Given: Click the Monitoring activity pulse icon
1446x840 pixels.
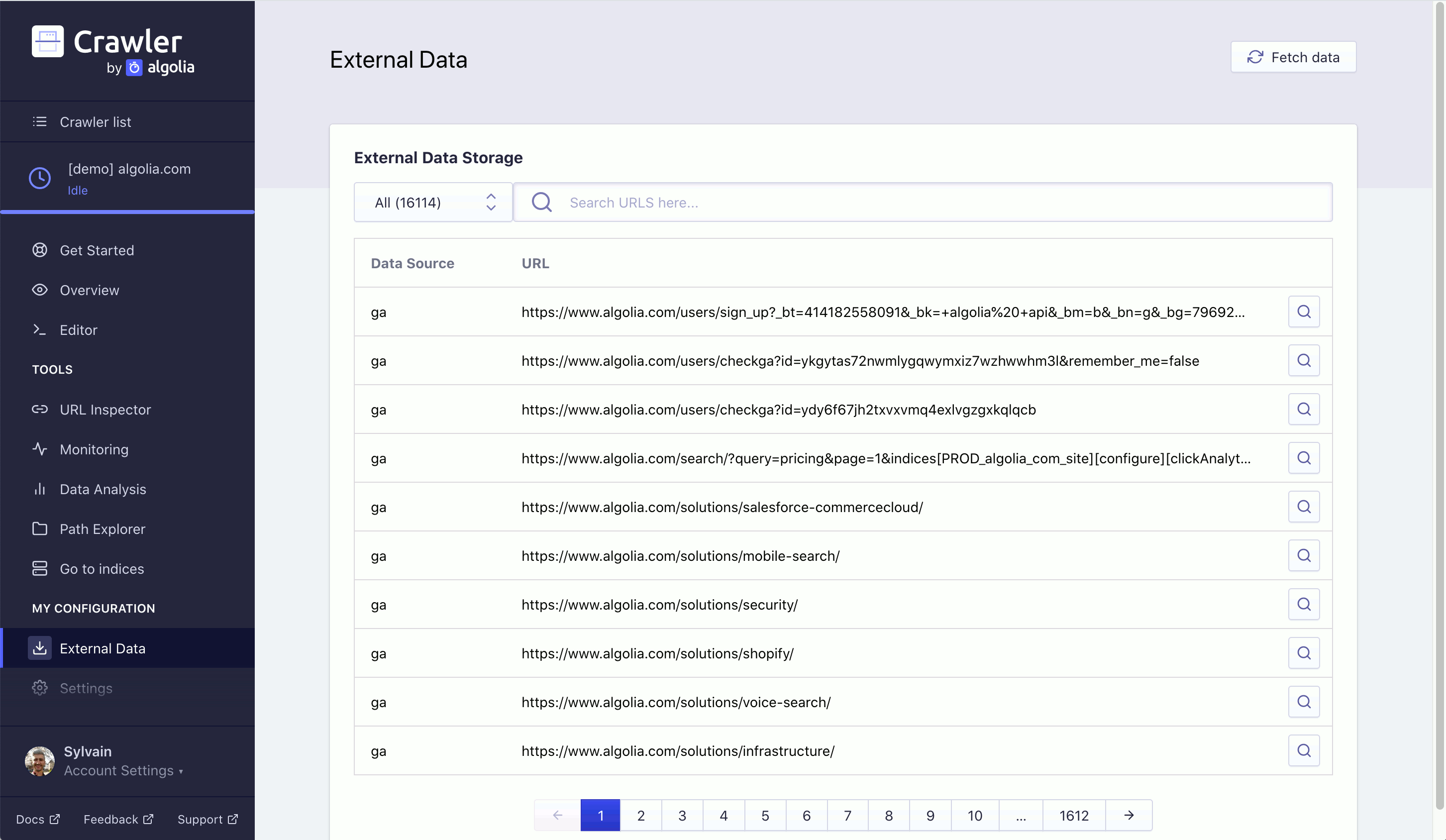Looking at the screenshot, I should pos(40,449).
